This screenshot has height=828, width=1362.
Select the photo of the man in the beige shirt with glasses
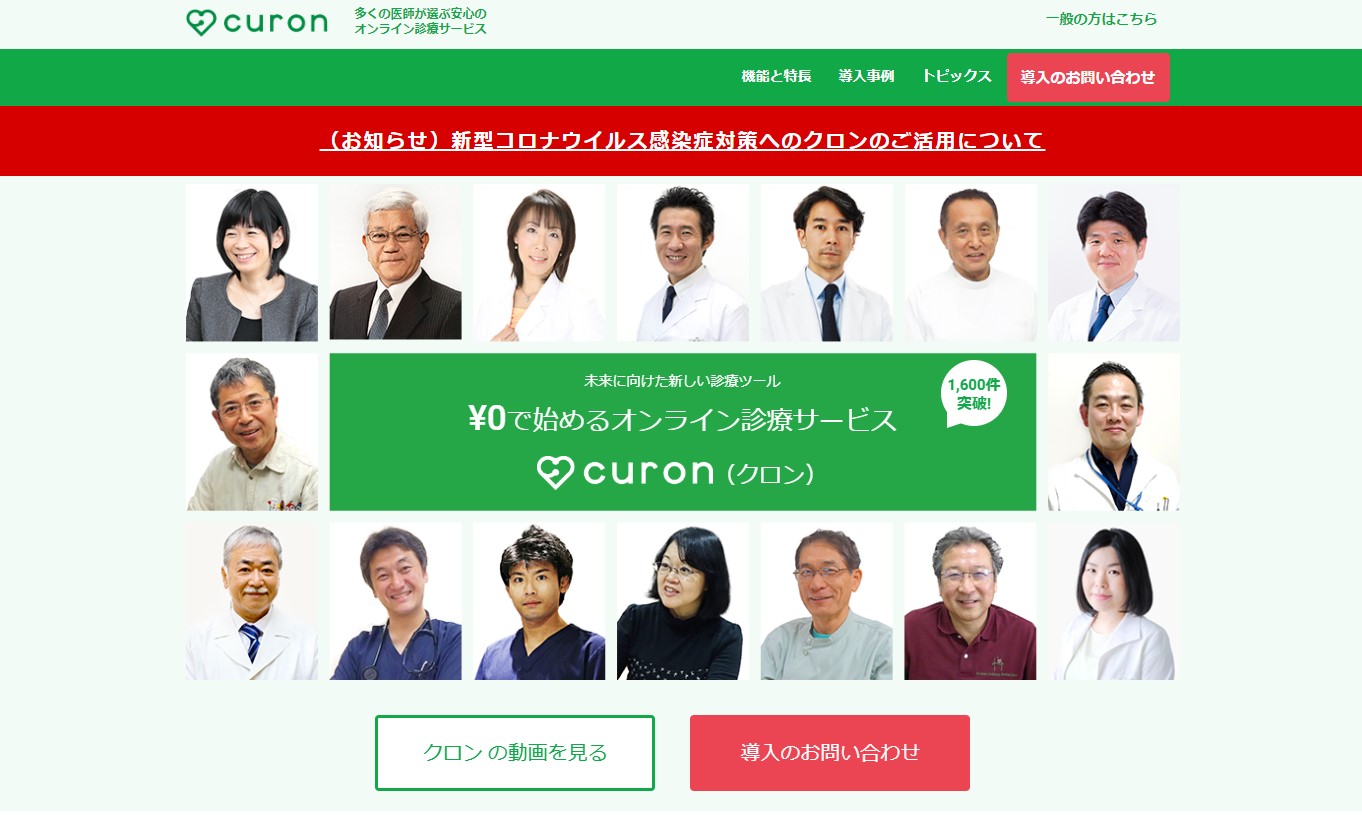point(252,432)
